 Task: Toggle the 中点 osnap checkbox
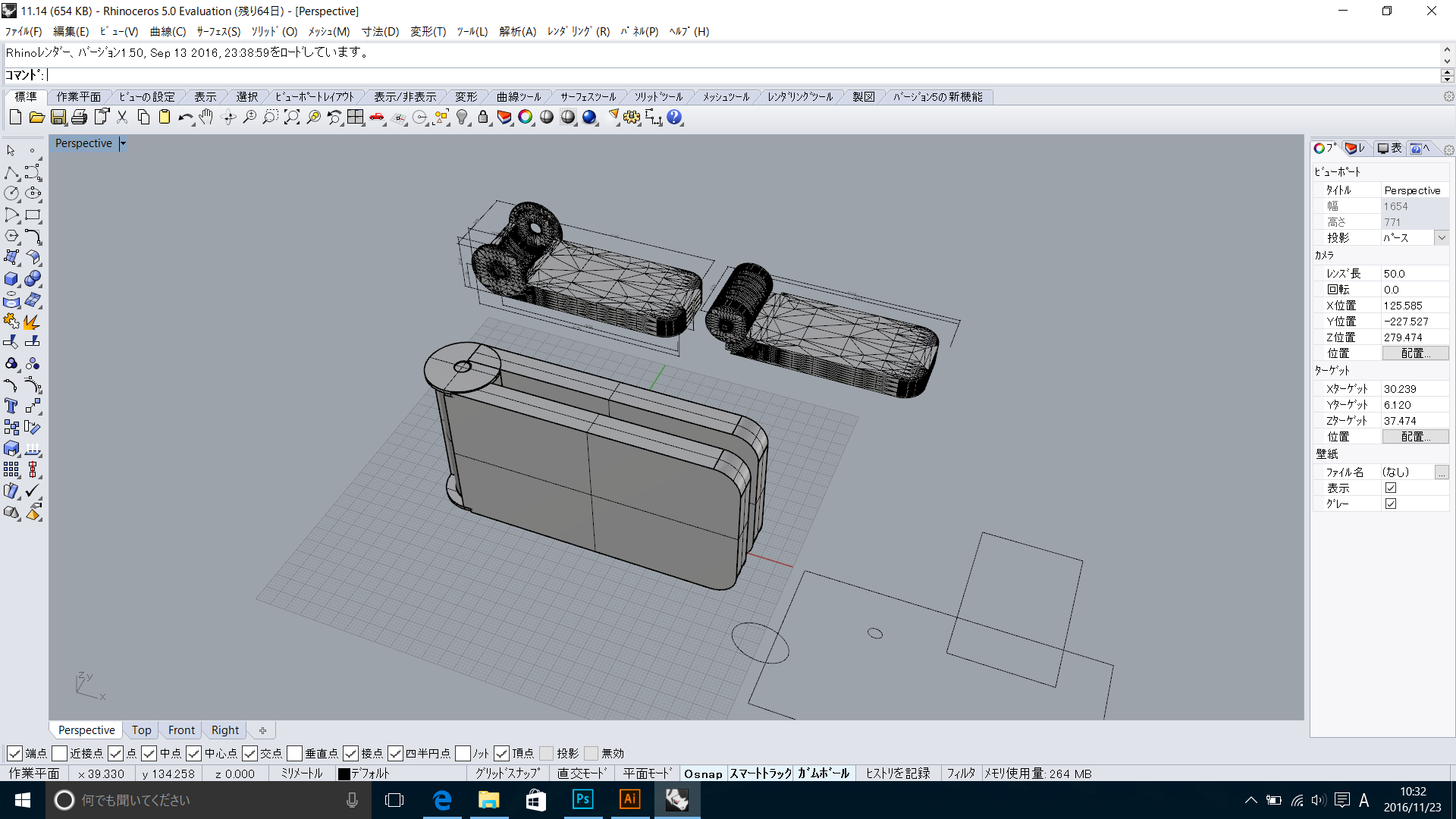pyautogui.click(x=149, y=753)
